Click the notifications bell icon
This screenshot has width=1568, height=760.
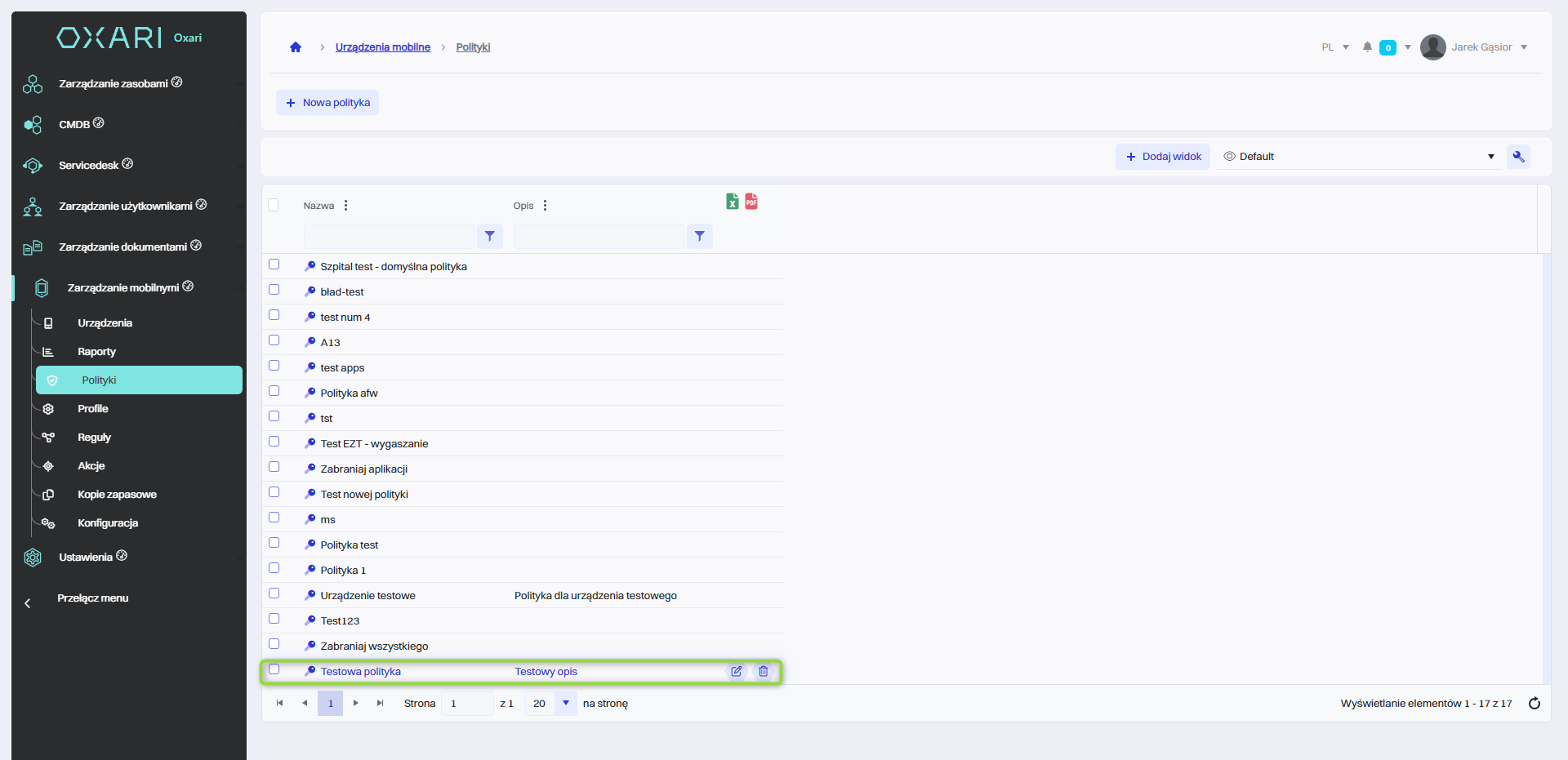pyautogui.click(x=1367, y=47)
